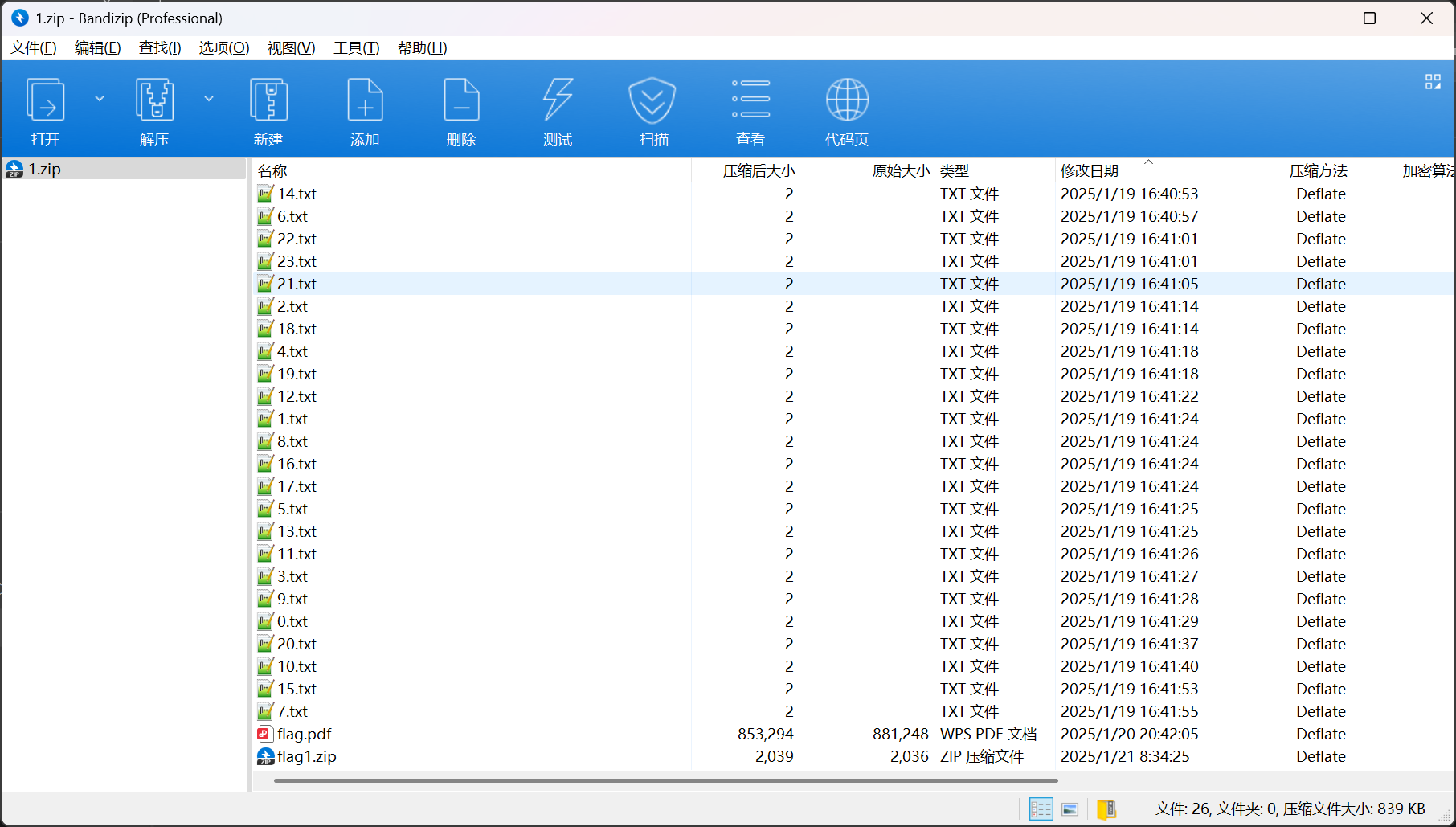Select the file name 8.txt
This screenshot has height=827, width=1456.
pyautogui.click(x=292, y=441)
